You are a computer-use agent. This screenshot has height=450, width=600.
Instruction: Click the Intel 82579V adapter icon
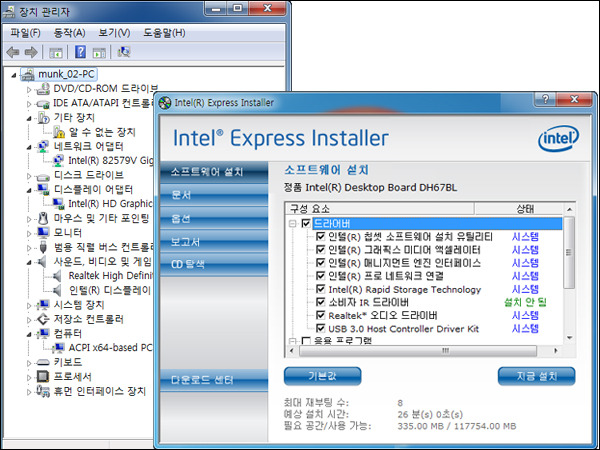tap(58, 161)
